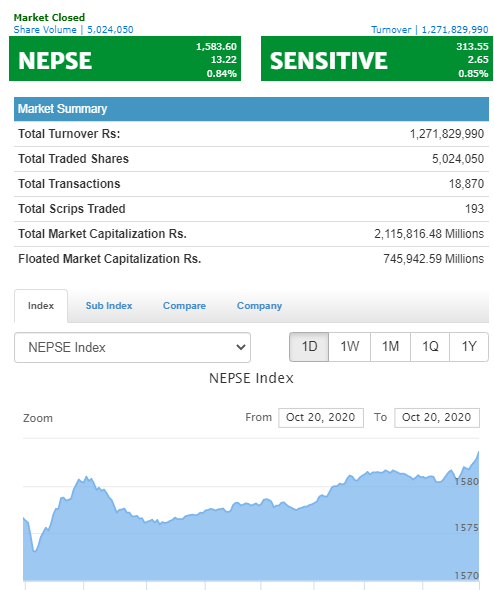Select the 1W time range button
494x590 pixels.
pos(350,347)
